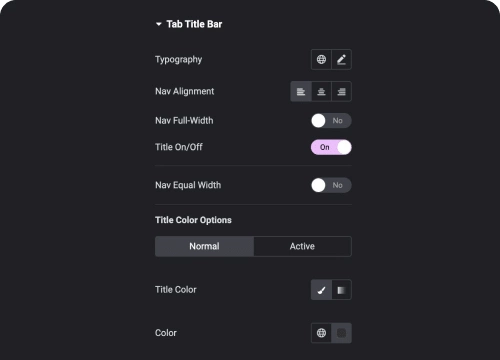Image resolution: width=500 pixels, height=360 pixels.
Task: Set Nav Alignment to left
Action: click(x=301, y=91)
